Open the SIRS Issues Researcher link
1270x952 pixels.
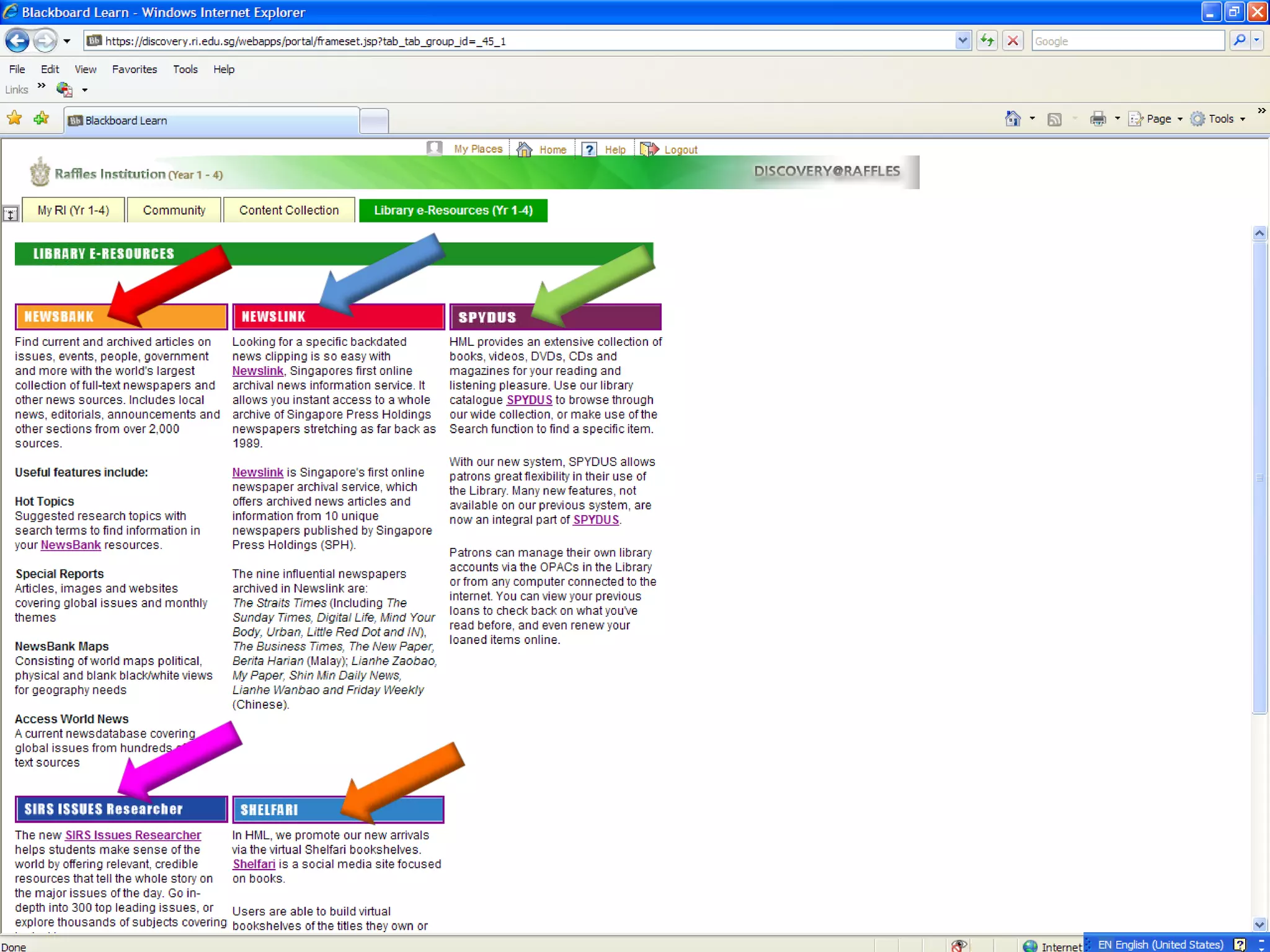(133, 835)
